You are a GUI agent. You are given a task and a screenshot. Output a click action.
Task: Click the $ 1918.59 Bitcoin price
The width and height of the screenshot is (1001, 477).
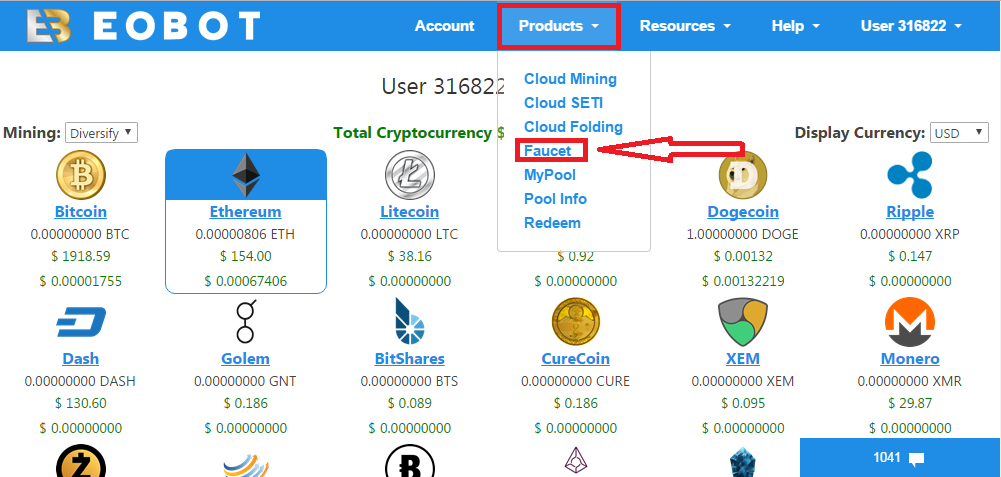coord(80,257)
